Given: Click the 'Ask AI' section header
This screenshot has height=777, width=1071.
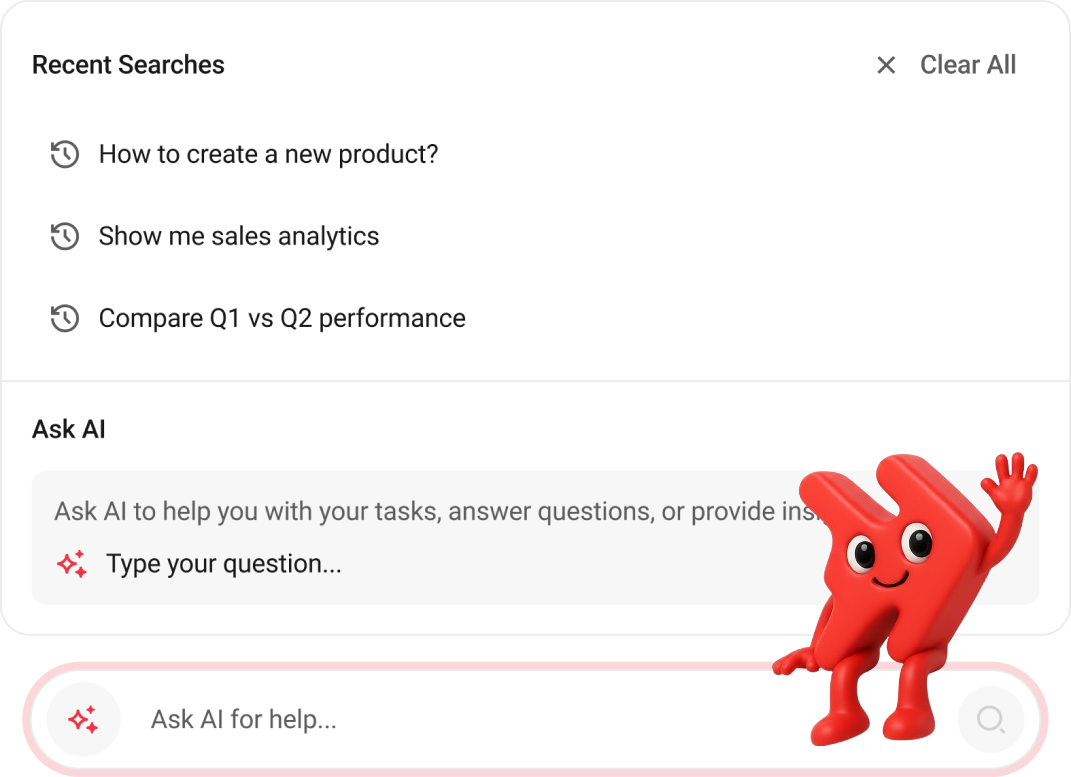Looking at the screenshot, I should tap(68, 429).
